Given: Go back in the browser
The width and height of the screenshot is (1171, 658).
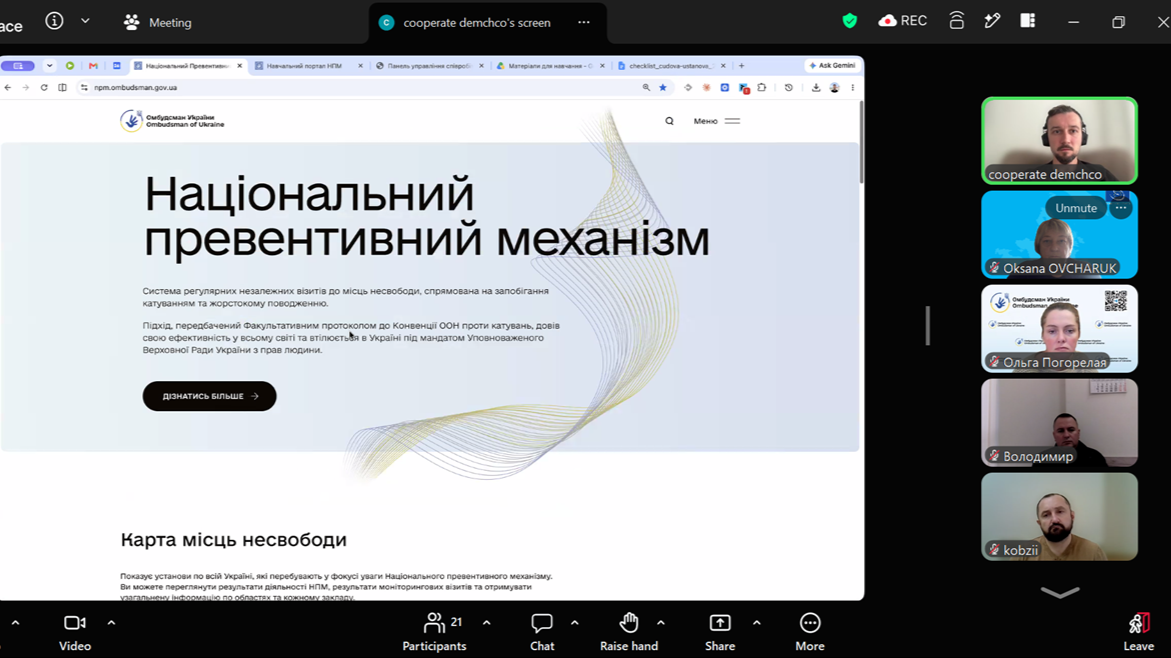Looking at the screenshot, I should coord(7,87).
